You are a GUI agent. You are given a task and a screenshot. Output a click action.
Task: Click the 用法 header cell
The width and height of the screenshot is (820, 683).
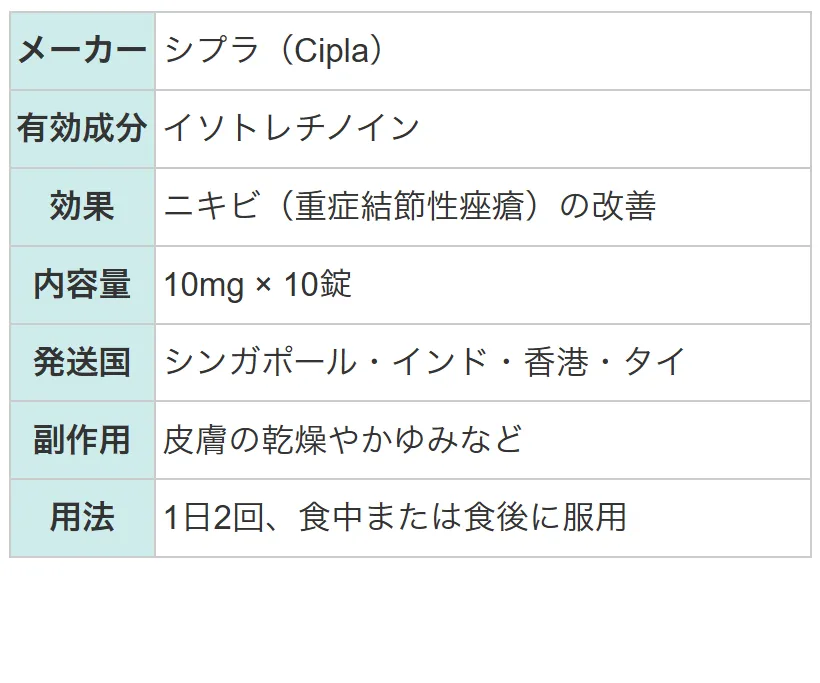(83, 518)
